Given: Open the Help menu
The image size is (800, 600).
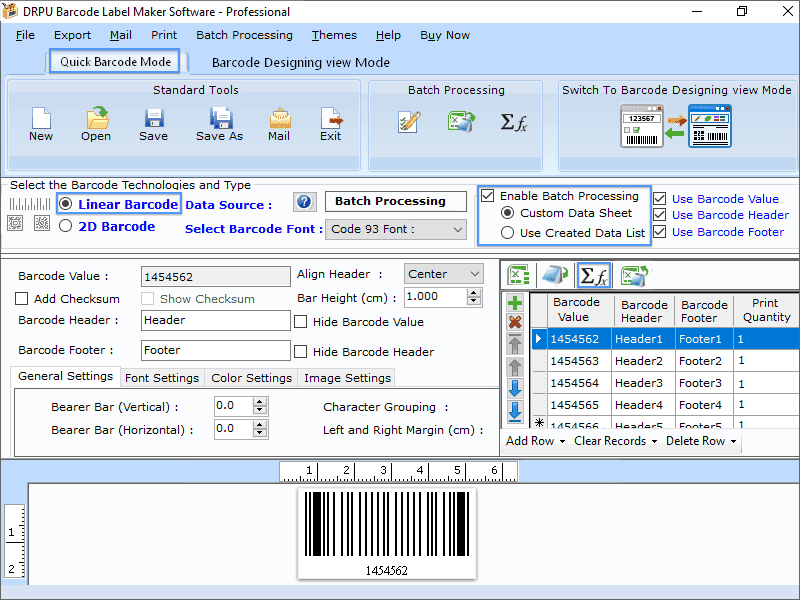Looking at the screenshot, I should point(388,35).
